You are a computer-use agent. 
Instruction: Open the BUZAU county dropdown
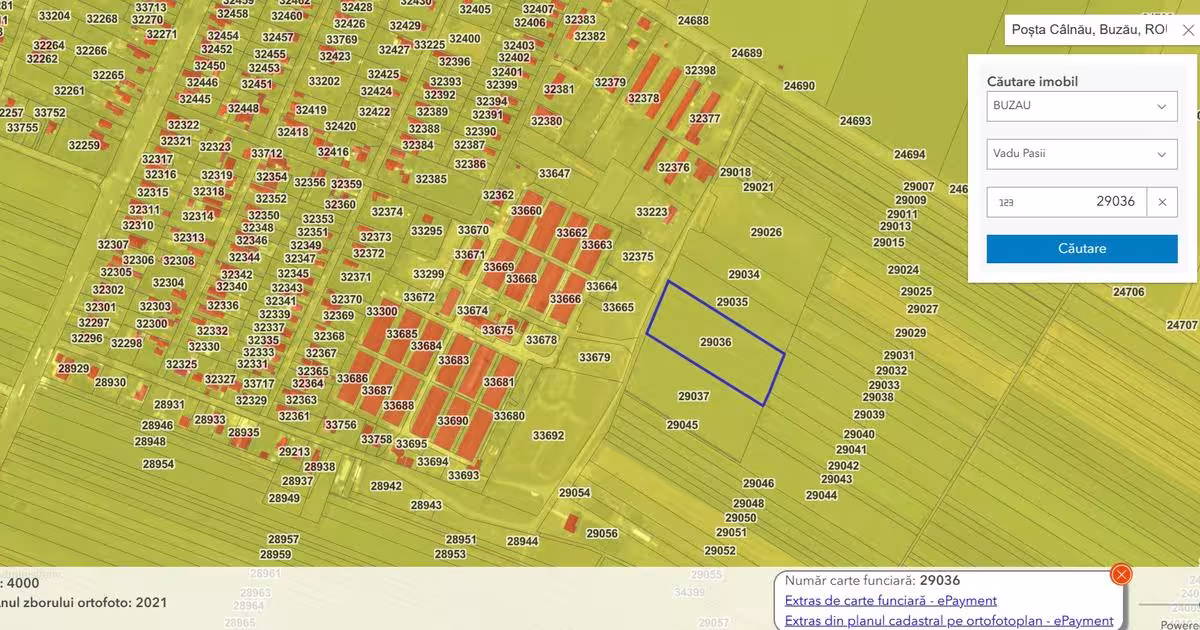click(1081, 106)
